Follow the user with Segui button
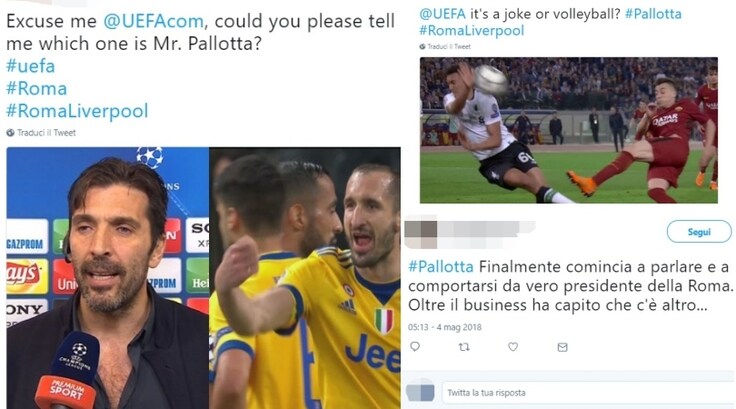 [x=699, y=232]
